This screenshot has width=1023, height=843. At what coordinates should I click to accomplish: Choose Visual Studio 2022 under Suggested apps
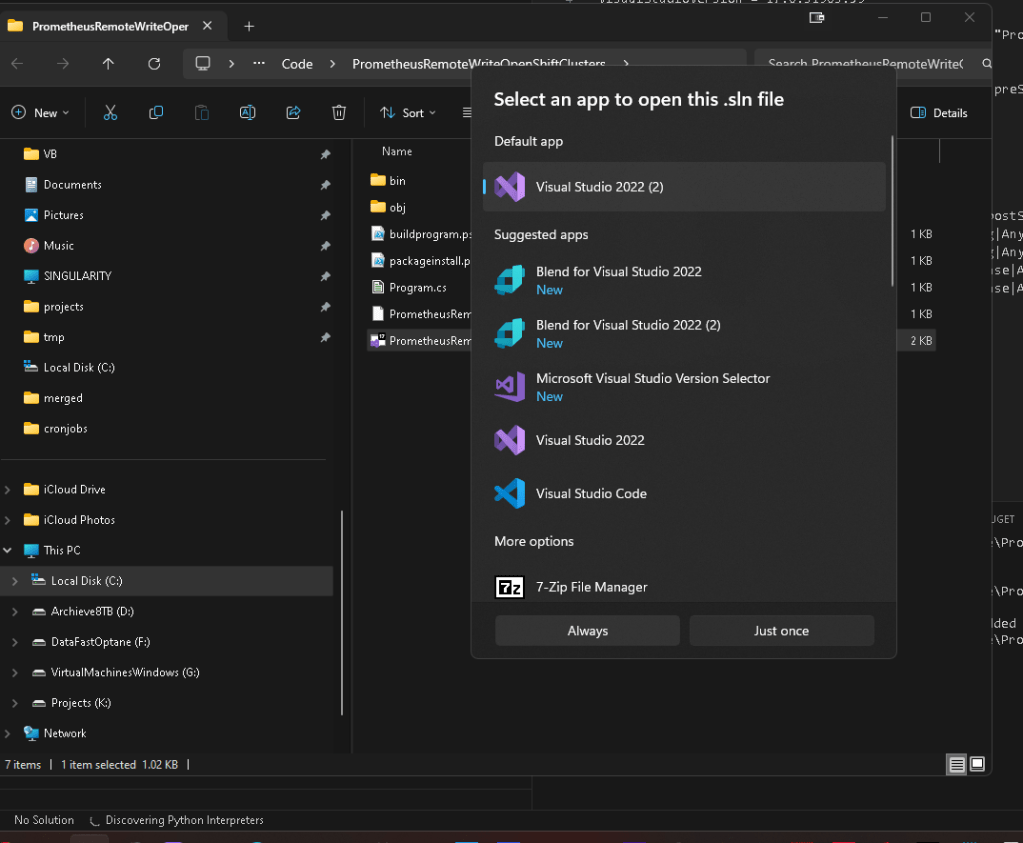tap(684, 440)
